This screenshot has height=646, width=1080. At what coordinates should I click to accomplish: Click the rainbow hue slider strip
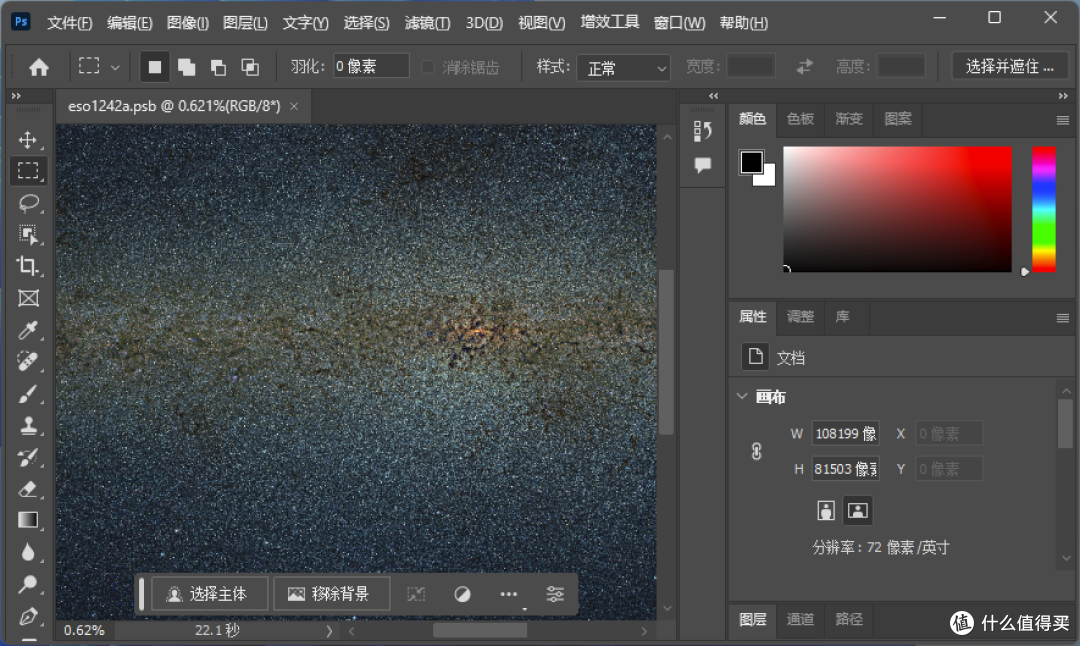click(1043, 209)
